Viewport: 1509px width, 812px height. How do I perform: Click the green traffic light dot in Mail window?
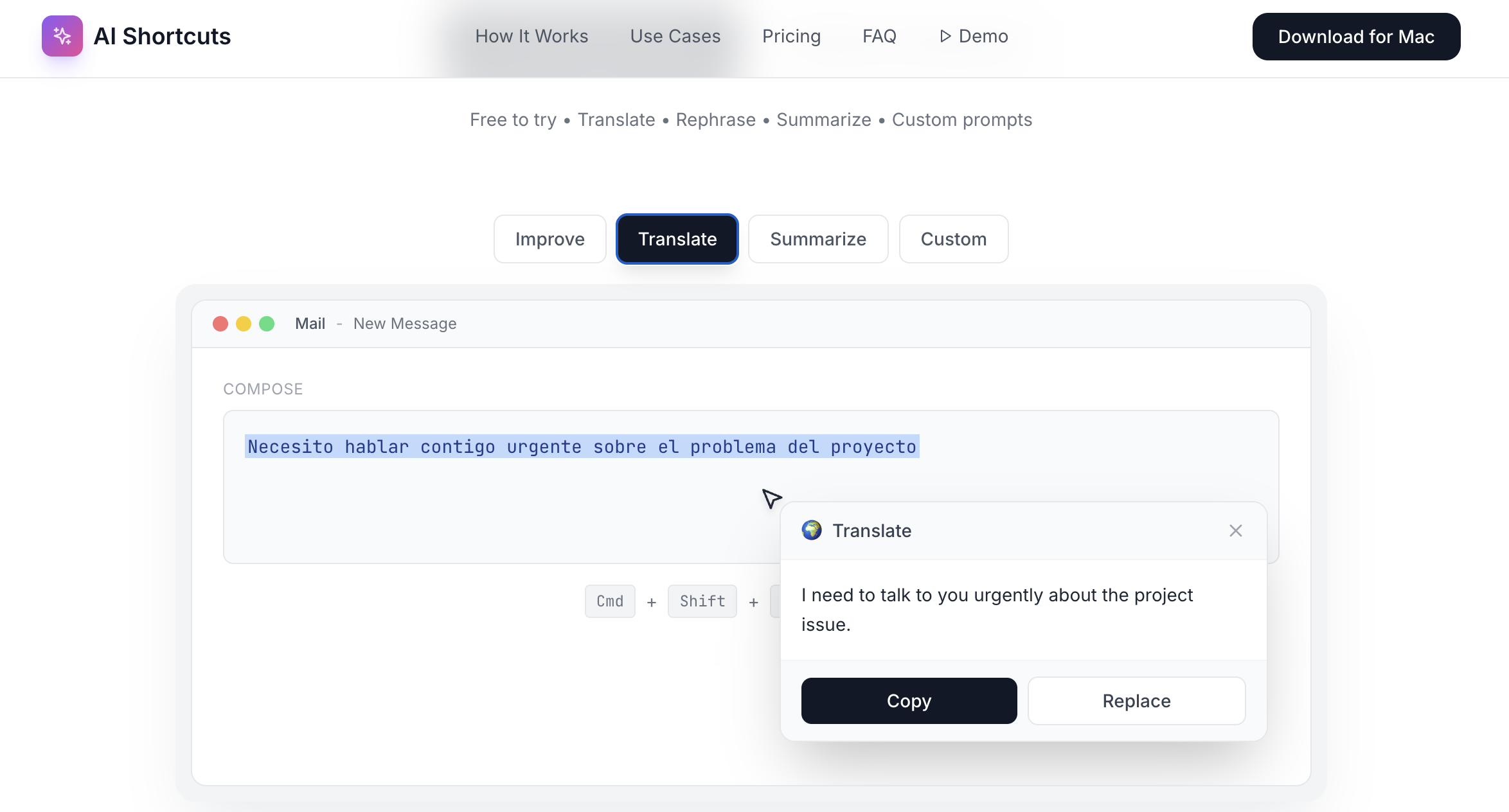tap(267, 323)
